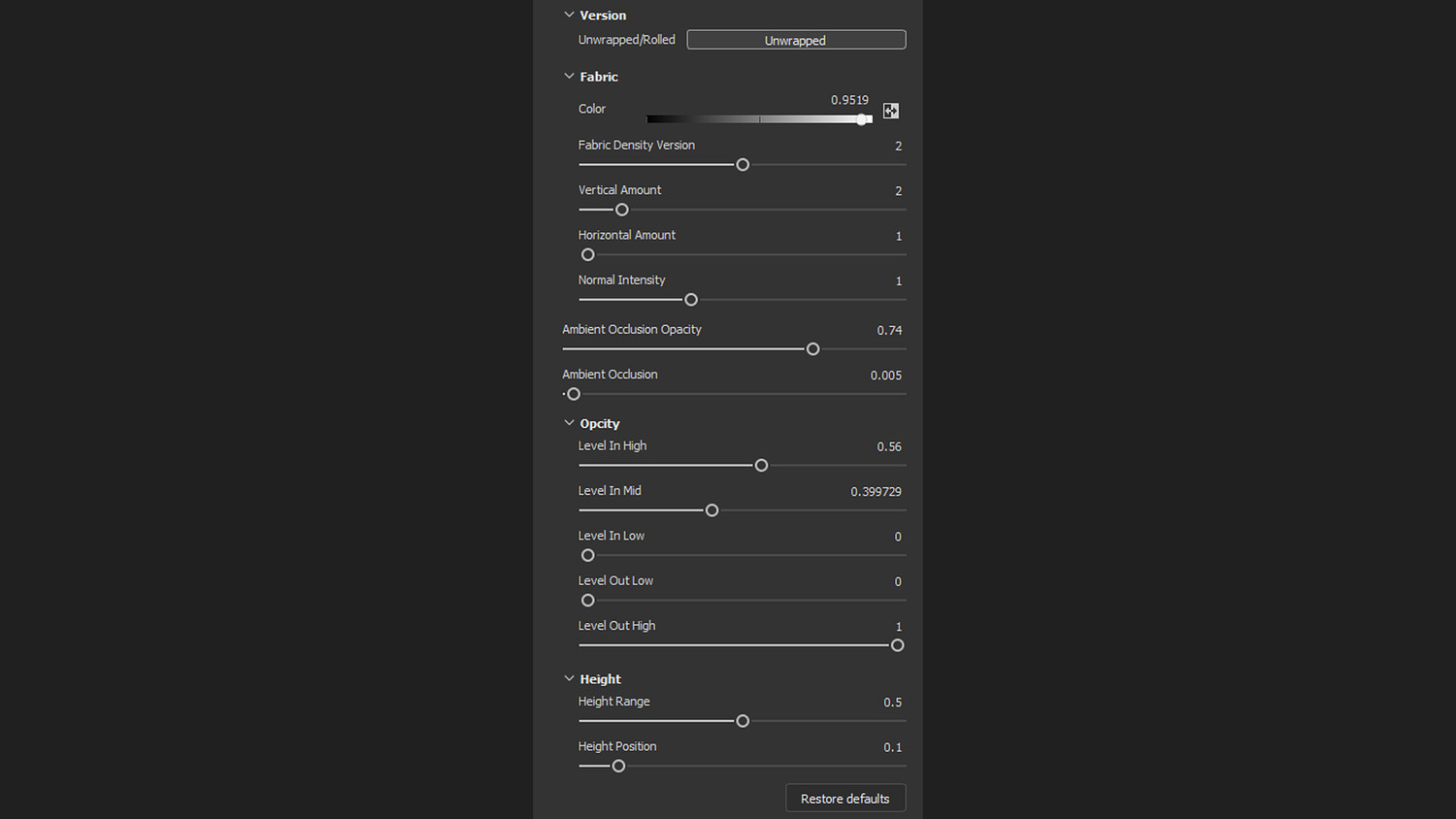Click the Height Range slider handle
The image size is (1456, 819).
[743, 721]
